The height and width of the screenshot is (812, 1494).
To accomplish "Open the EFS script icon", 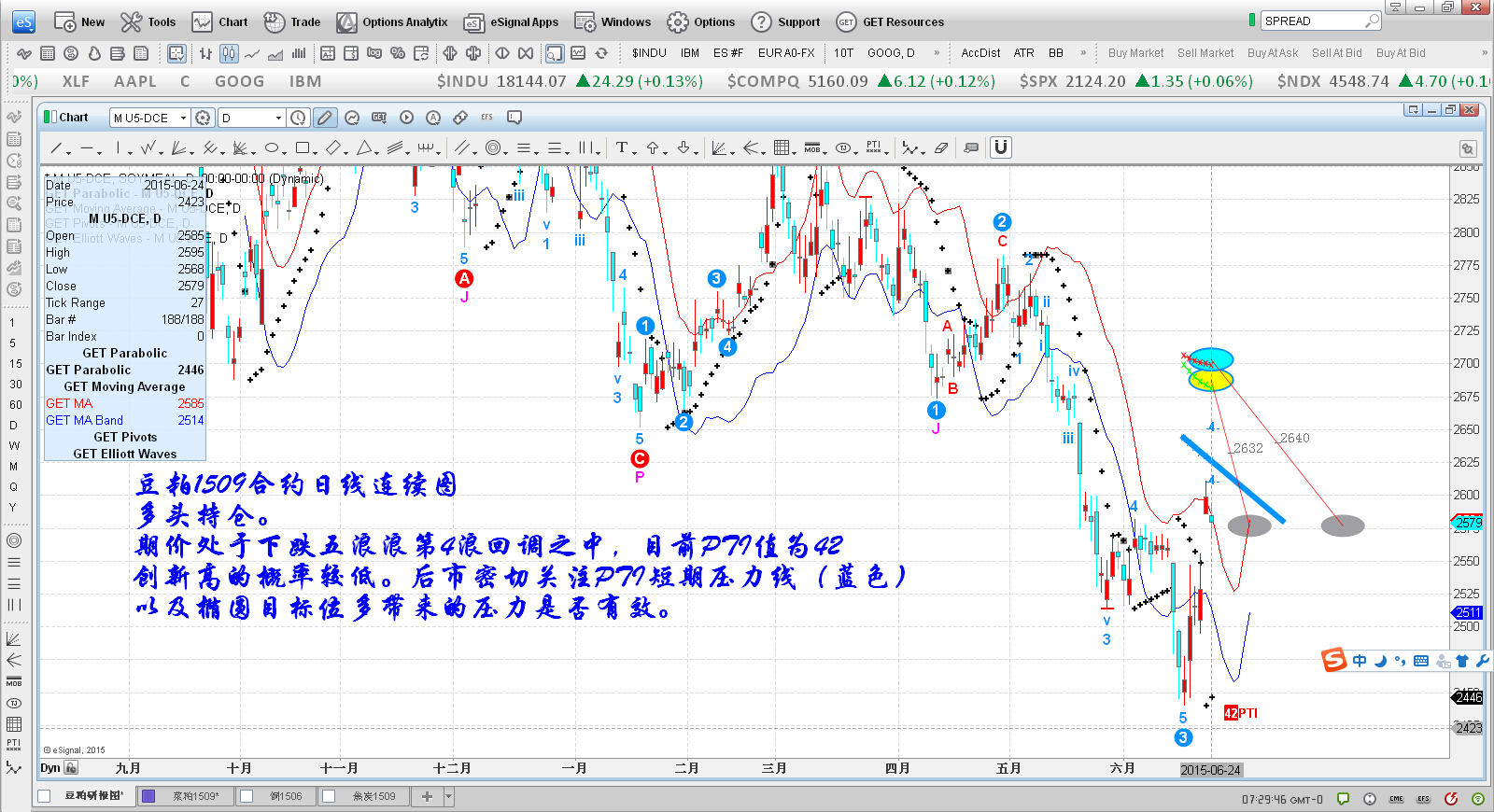I will point(486,118).
